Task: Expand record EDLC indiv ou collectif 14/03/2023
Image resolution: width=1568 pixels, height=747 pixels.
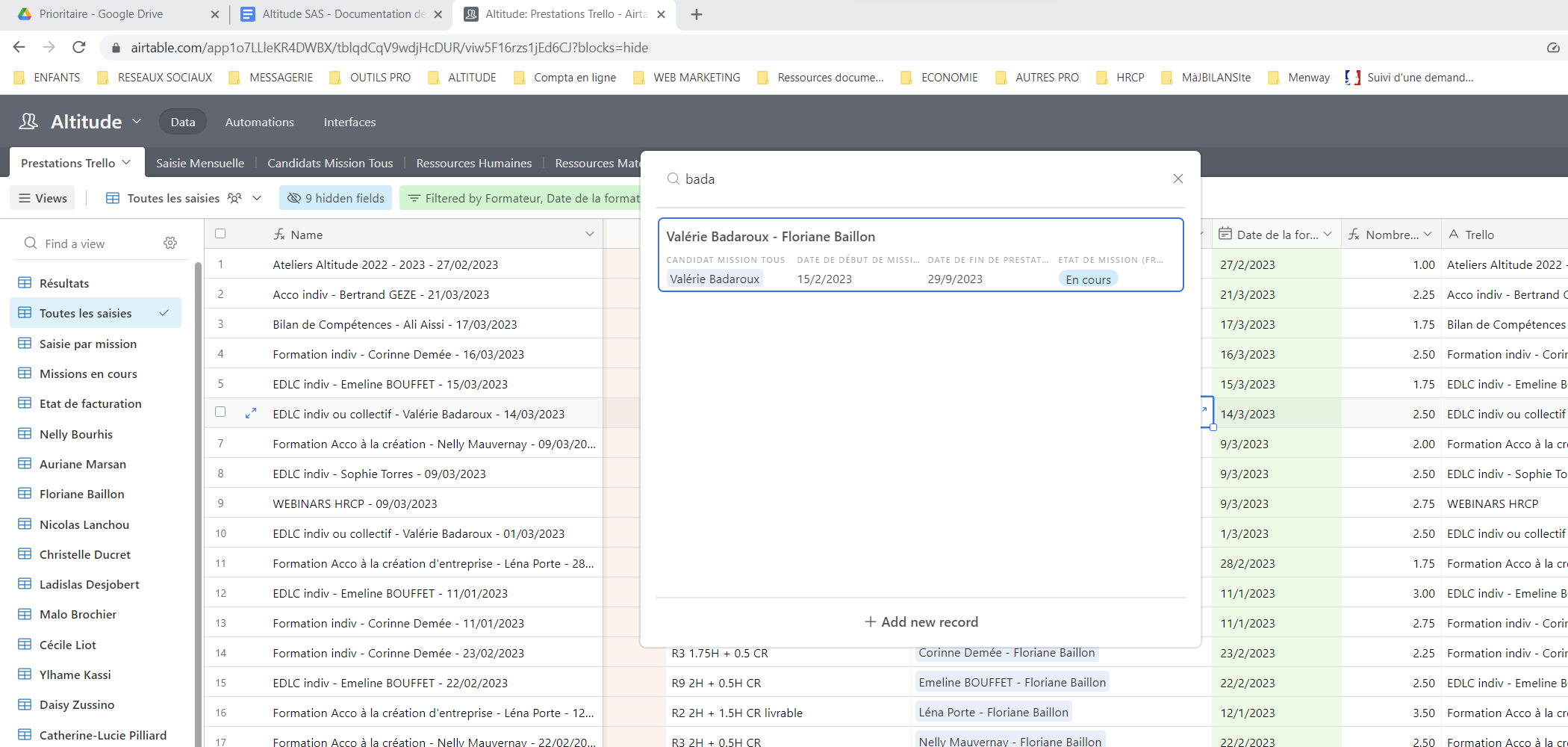Action: click(x=251, y=412)
